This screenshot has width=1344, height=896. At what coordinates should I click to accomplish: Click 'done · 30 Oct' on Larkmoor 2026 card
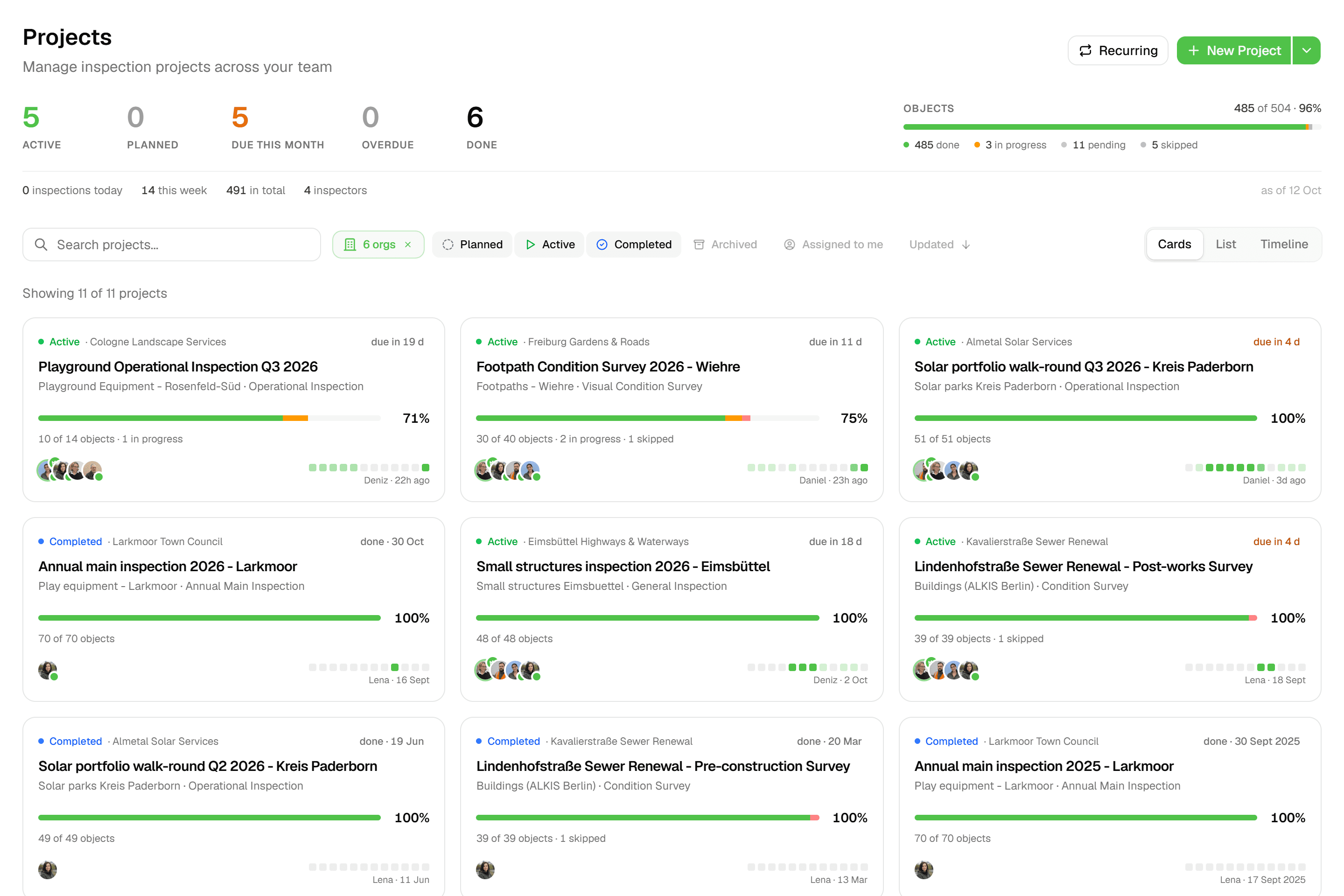[392, 542]
